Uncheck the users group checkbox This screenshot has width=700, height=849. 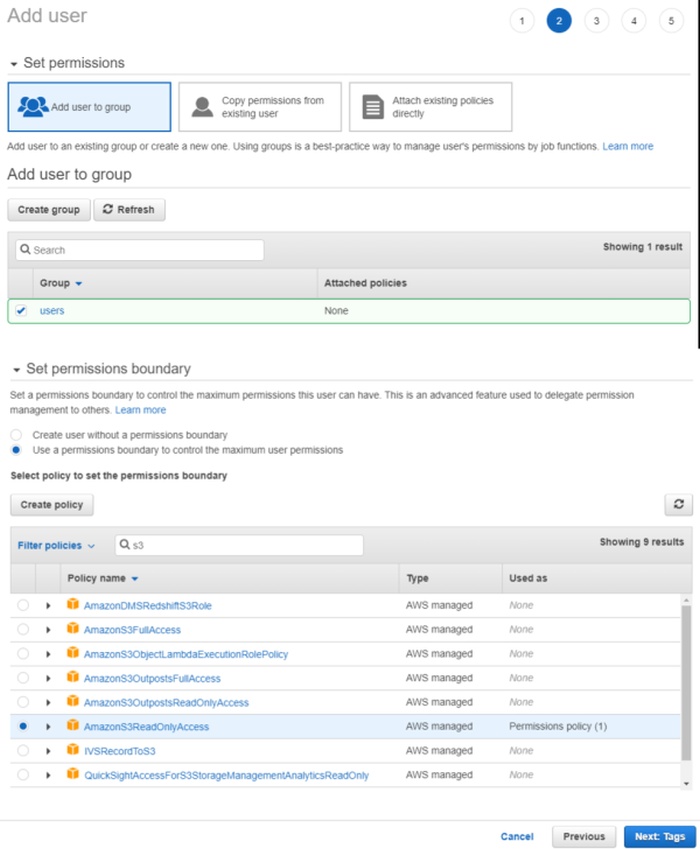21,311
